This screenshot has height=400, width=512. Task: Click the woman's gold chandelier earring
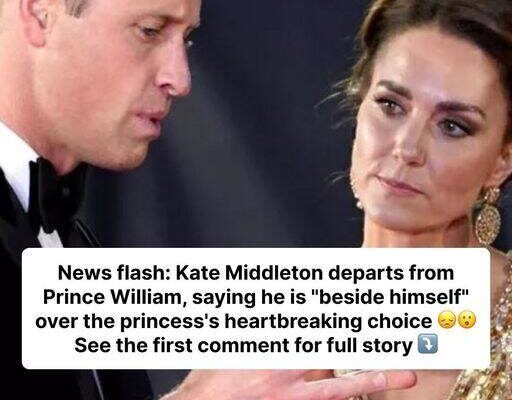coord(487,215)
